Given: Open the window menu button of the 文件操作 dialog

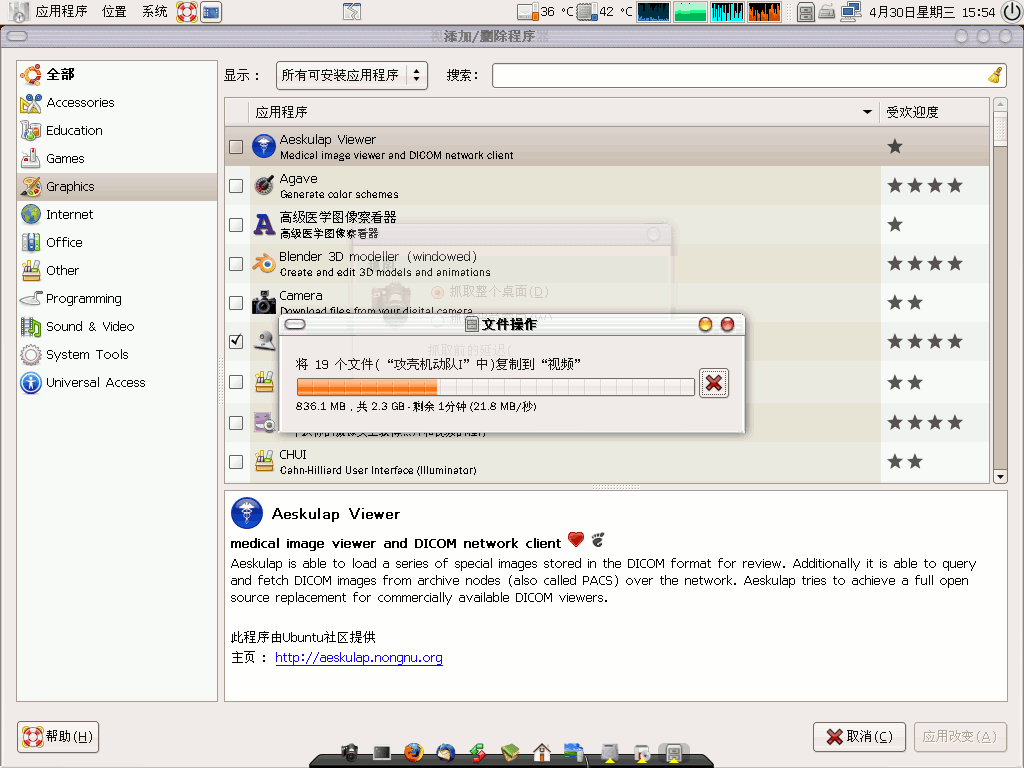Looking at the screenshot, I should click(295, 325).
